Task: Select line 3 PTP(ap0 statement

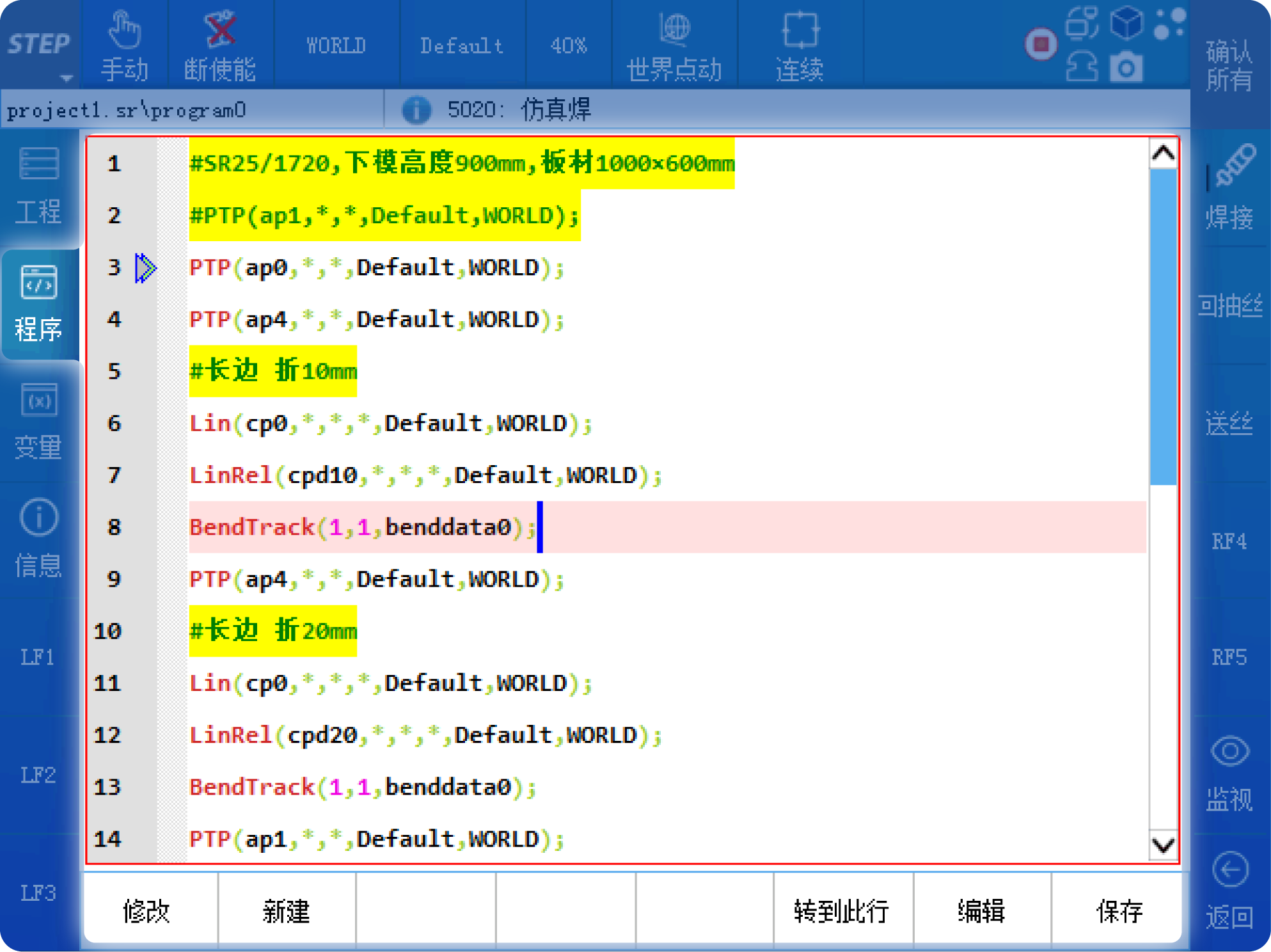Action: tap(377, 267)
